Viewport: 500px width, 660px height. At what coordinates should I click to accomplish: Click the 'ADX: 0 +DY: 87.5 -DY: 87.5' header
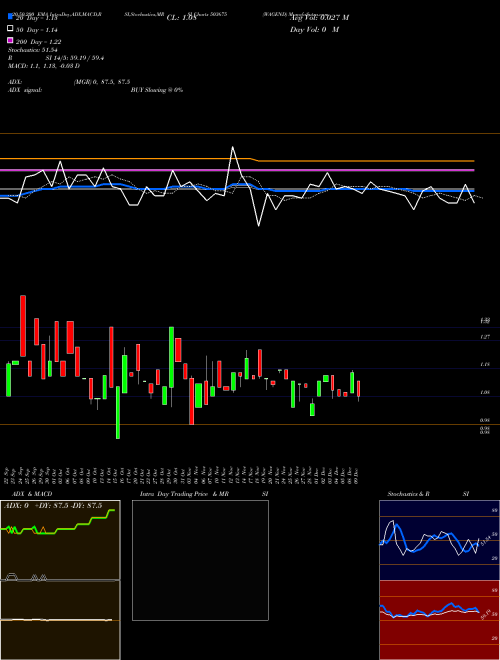coord(53,506)
